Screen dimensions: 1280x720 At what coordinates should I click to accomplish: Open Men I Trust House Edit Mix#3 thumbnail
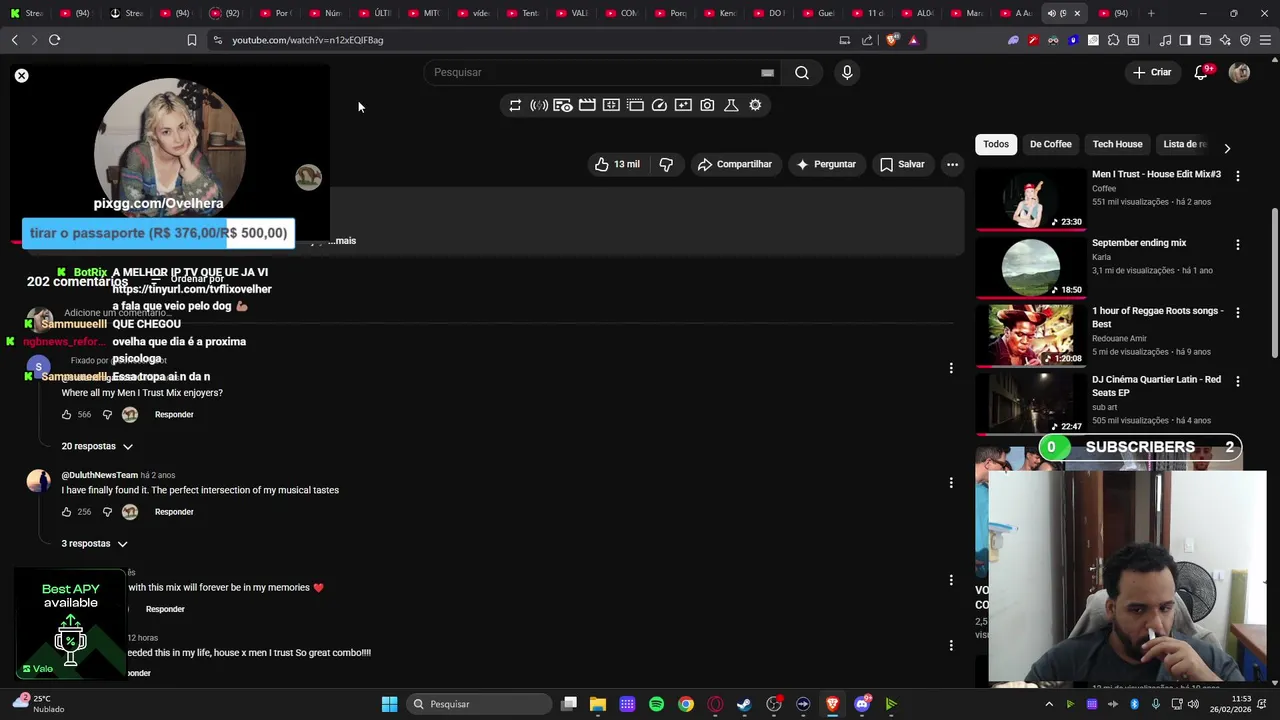coord(1031,198)
